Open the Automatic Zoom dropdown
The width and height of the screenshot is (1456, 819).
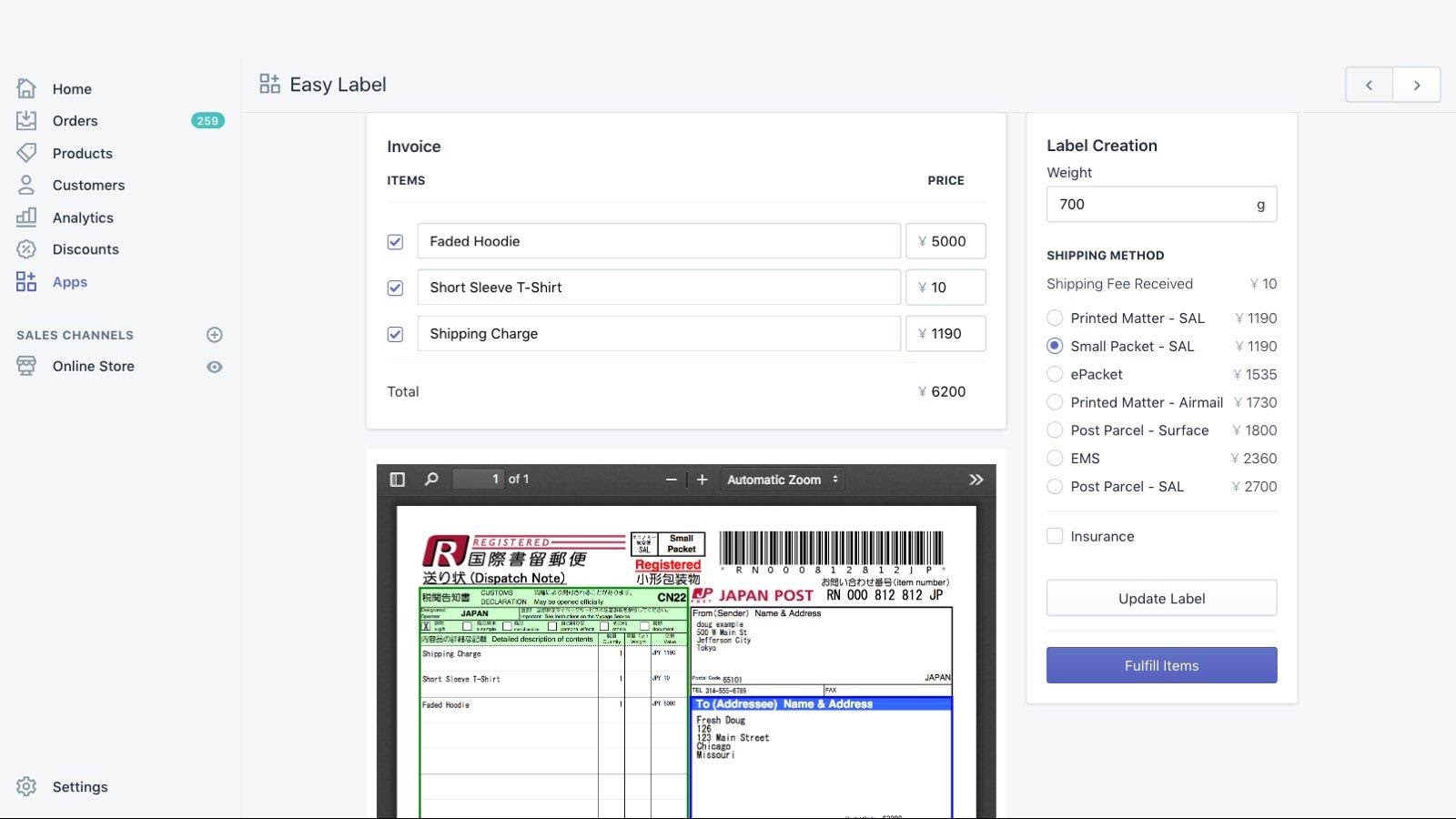pos(782,480)
